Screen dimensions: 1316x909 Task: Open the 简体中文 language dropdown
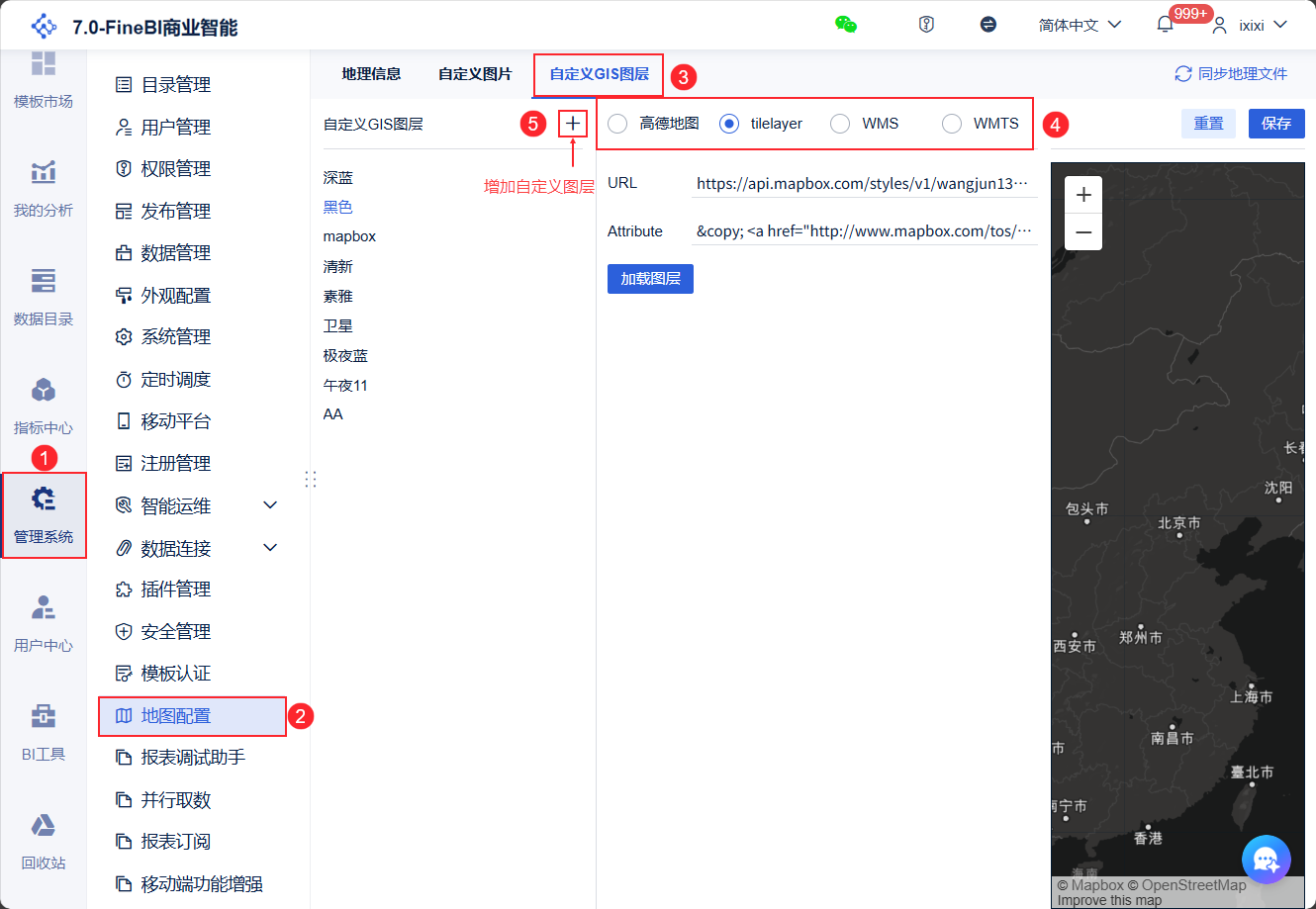pyautogui.click(x=1080, y=25)
